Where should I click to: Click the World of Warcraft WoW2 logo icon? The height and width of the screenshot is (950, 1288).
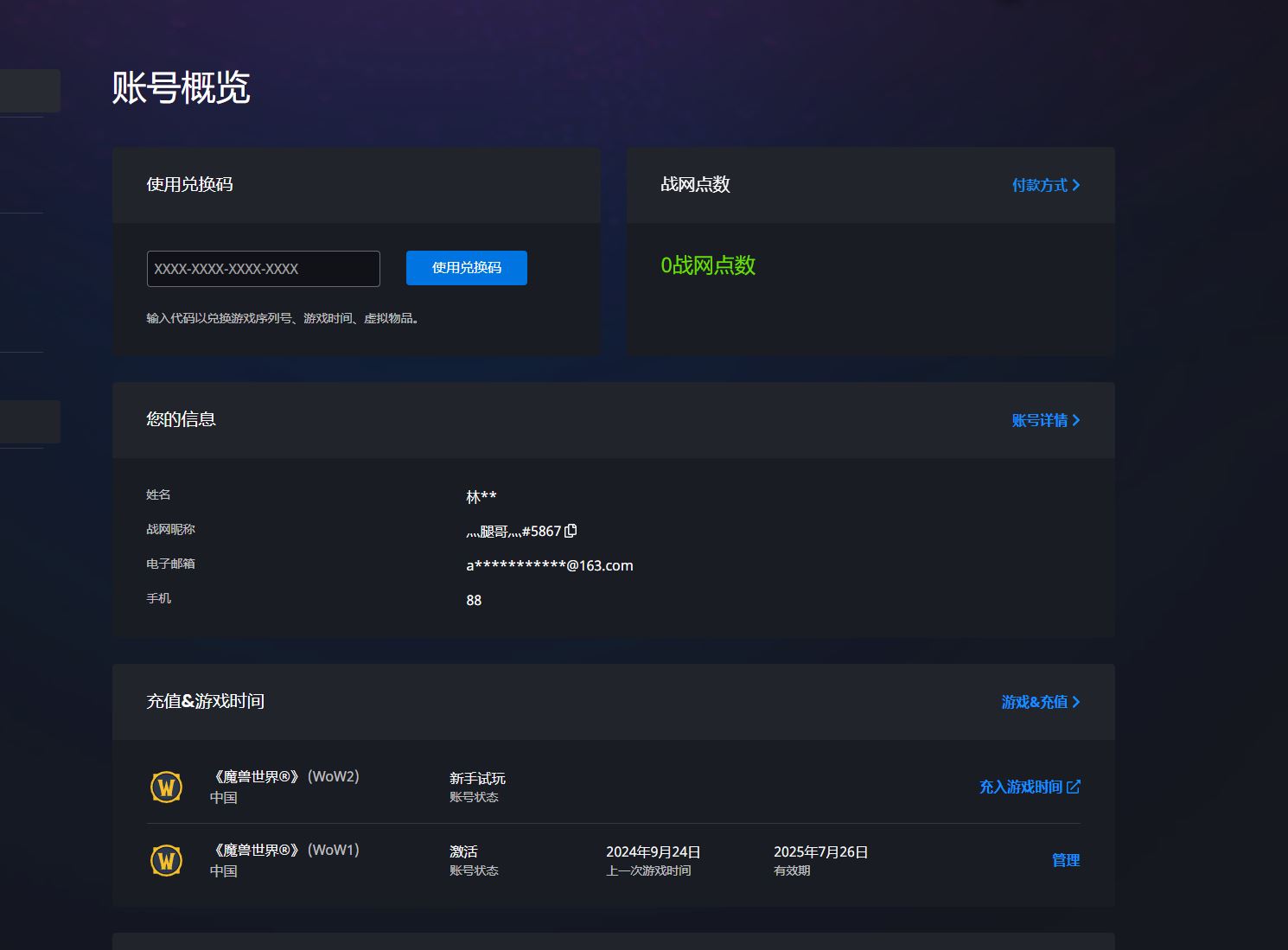[x=166, y=787]
